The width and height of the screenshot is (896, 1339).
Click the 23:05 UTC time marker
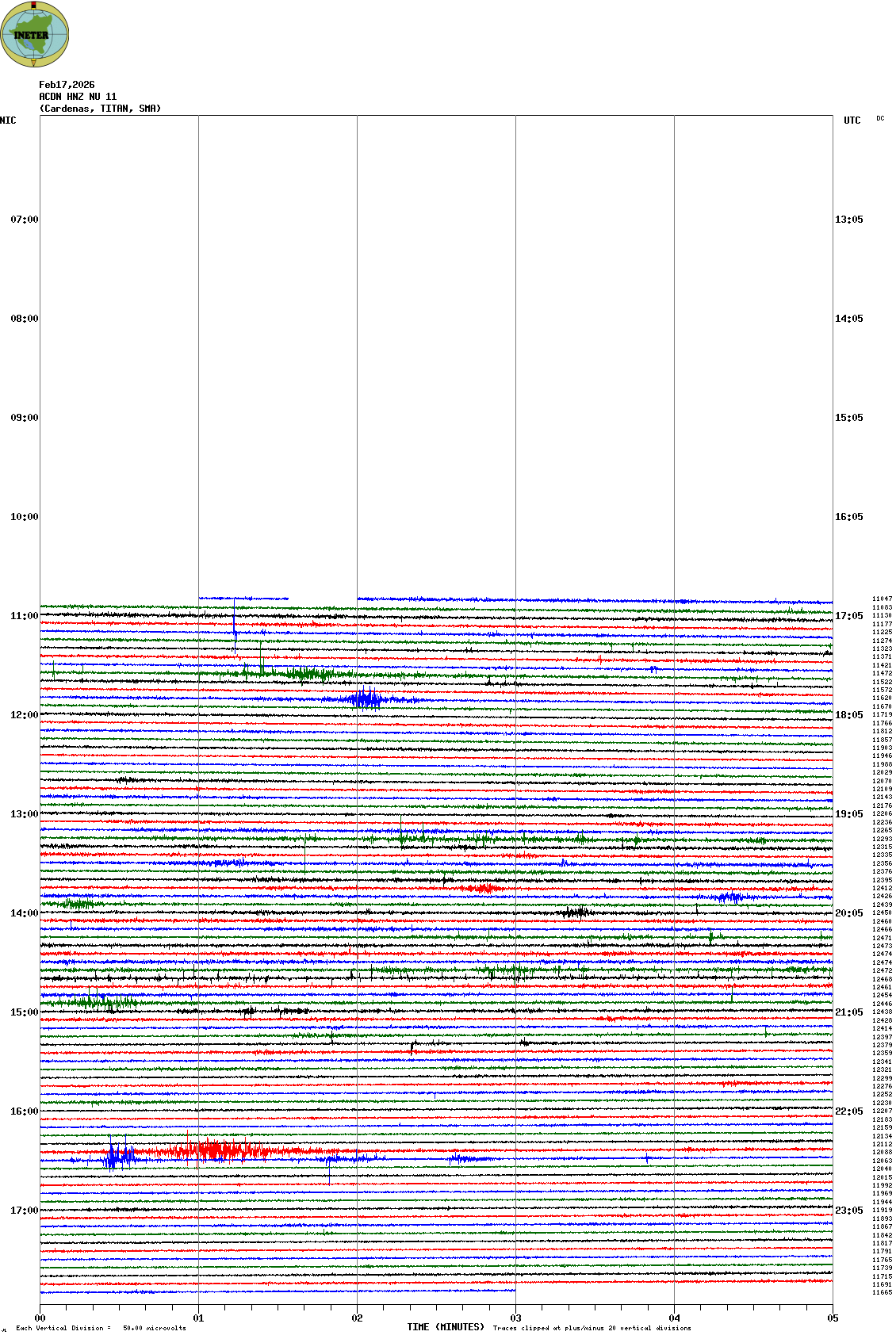point(848,1211)
